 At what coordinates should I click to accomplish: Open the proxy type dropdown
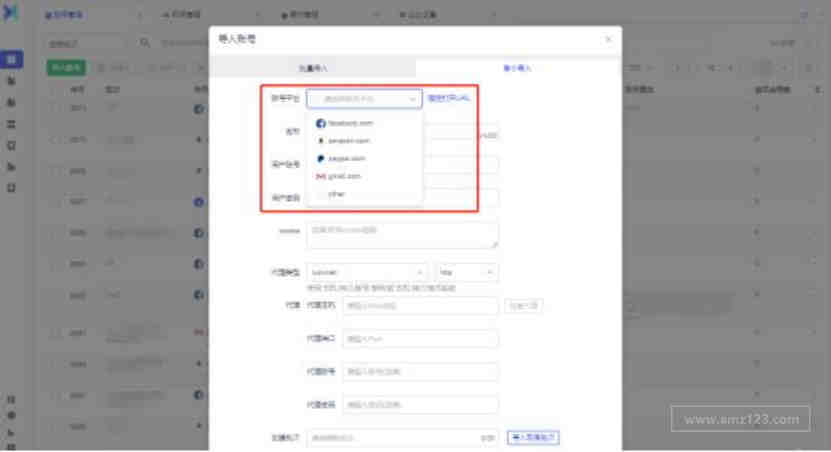pos(367,272)
